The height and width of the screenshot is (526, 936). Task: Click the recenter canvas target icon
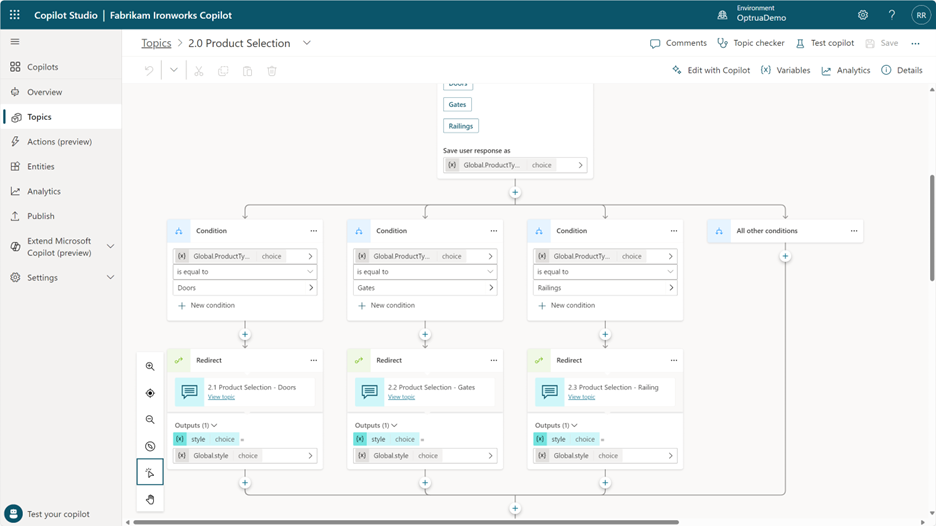pyautogui.click(x=150, y=393)
